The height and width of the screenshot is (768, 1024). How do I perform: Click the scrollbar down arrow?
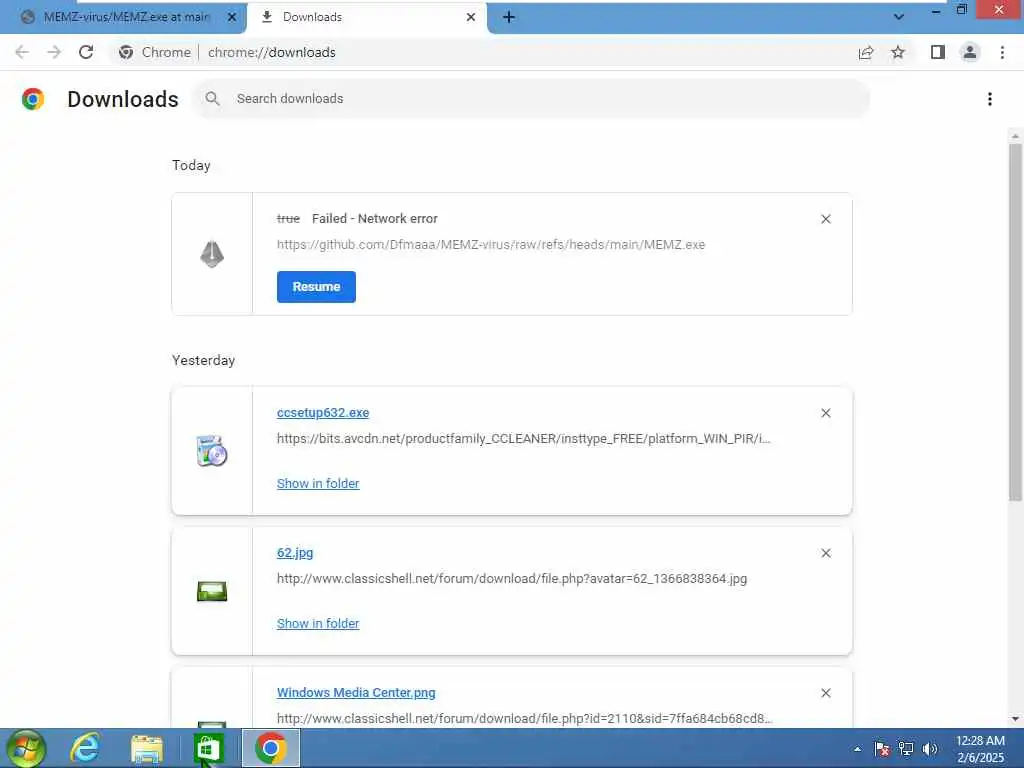pyautogui.click(x=1015, y=719)
